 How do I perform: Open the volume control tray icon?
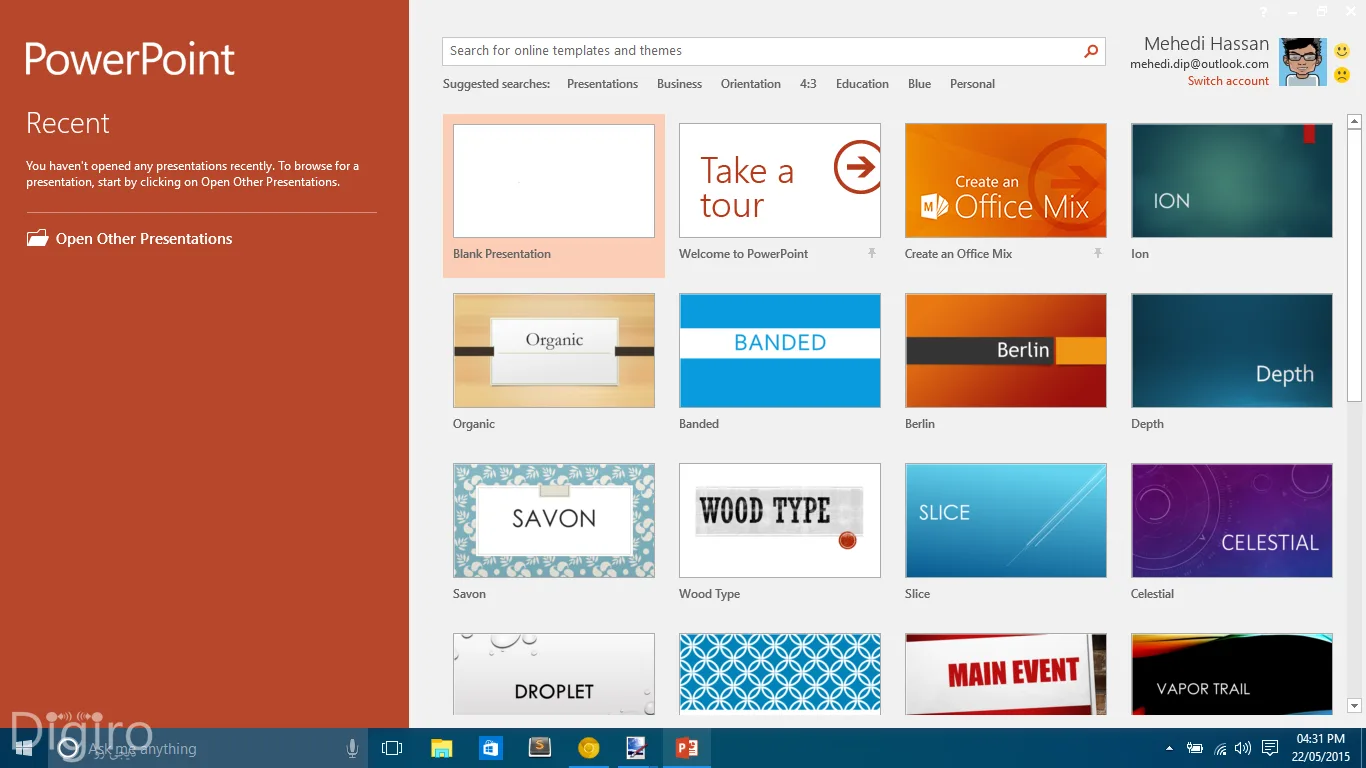click(1243, 748)
